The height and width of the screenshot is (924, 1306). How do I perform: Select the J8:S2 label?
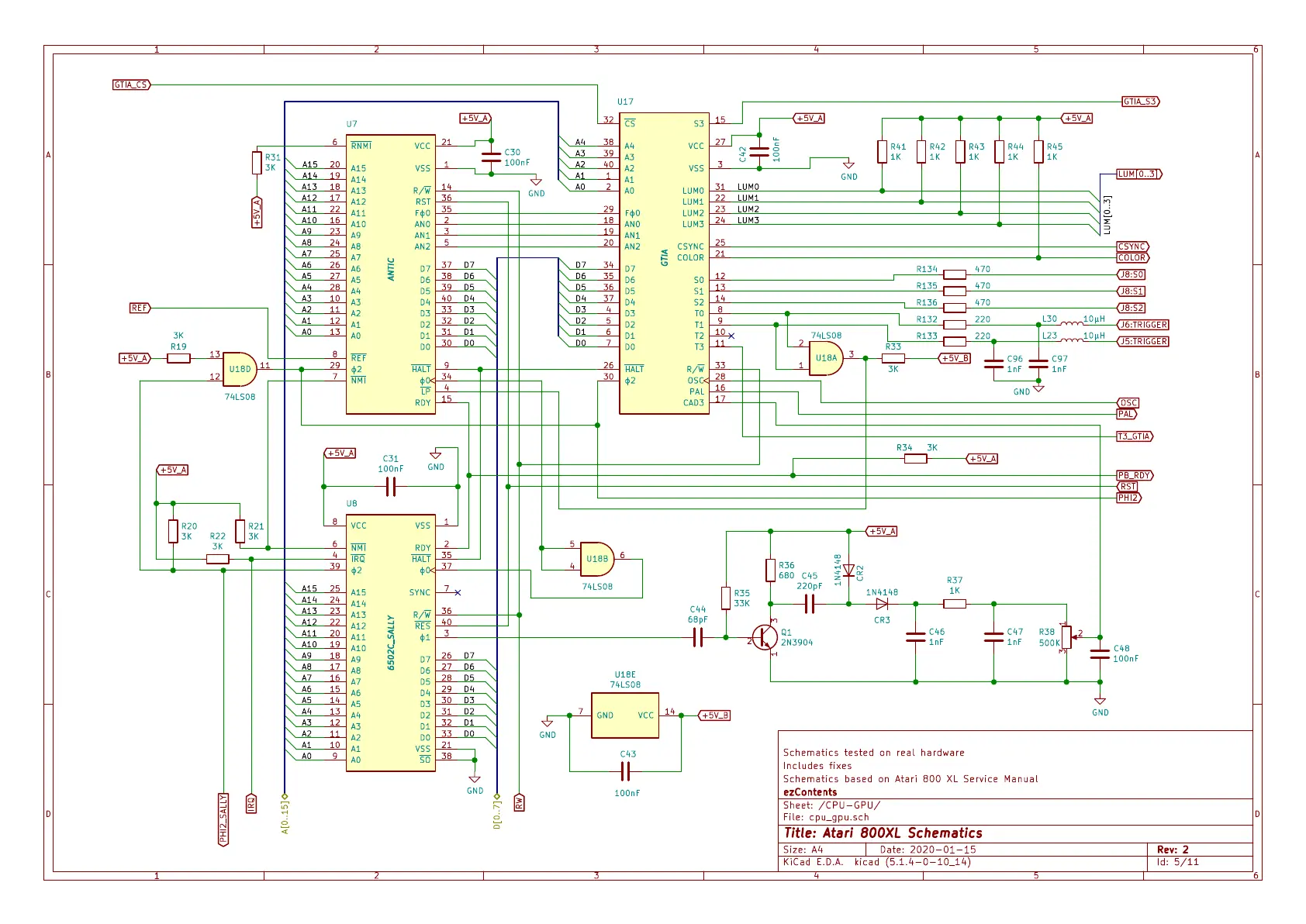(1132, 308)
